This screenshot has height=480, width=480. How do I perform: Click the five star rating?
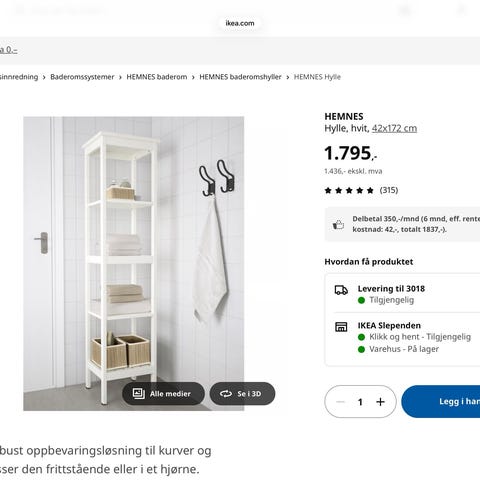tap(349, 190)
